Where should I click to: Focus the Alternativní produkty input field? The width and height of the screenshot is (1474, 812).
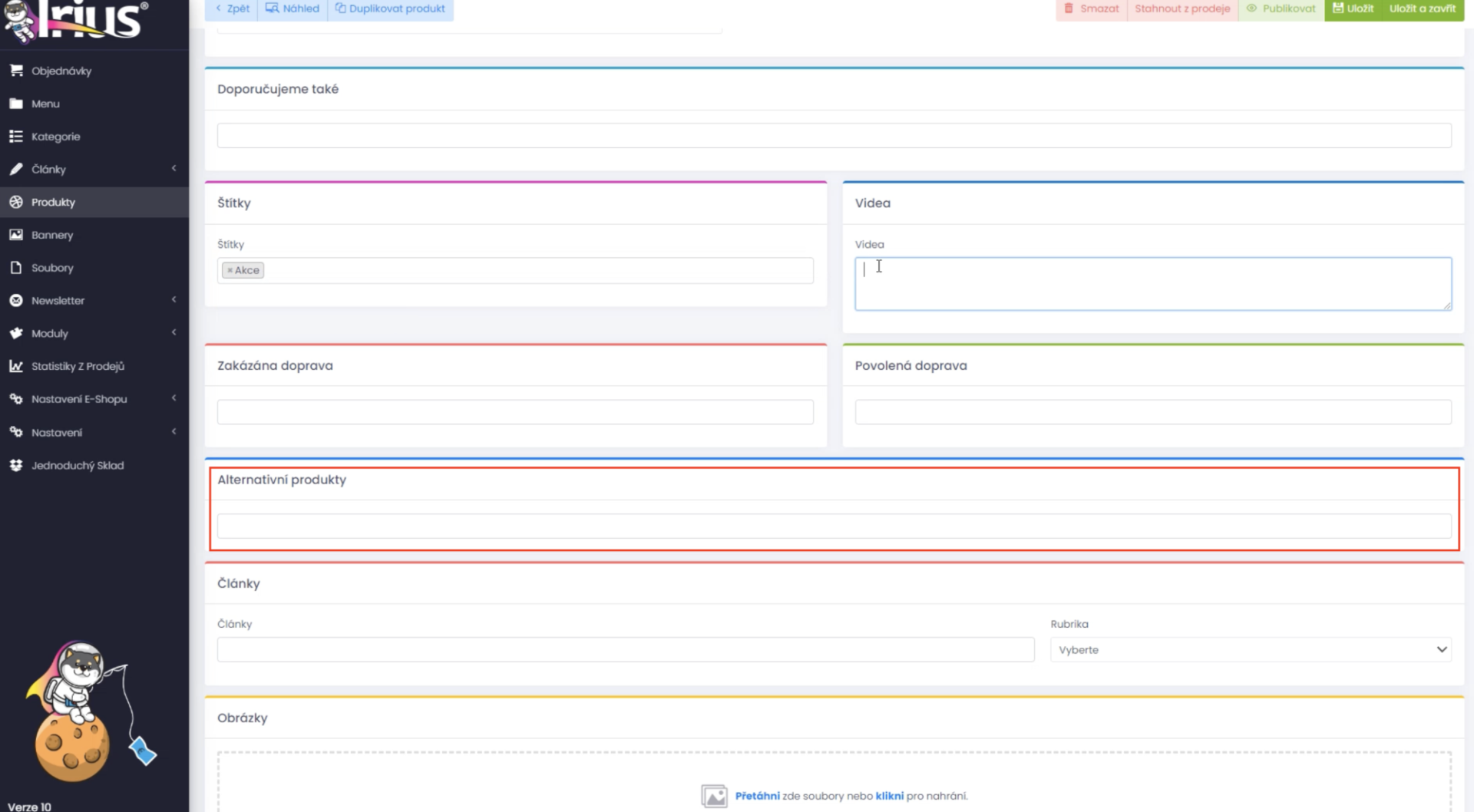(834, 526)
